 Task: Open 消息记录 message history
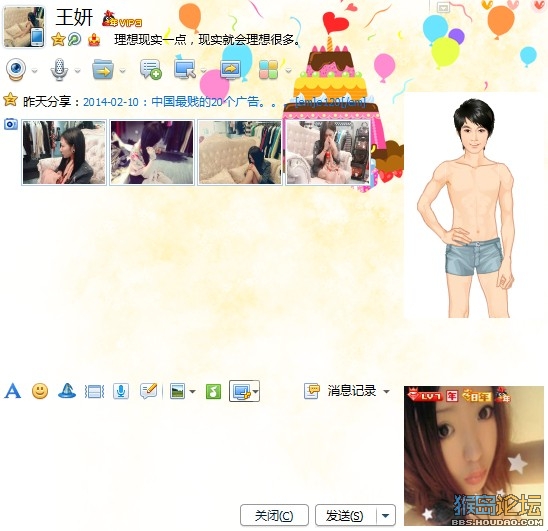[x=352, y=391]
